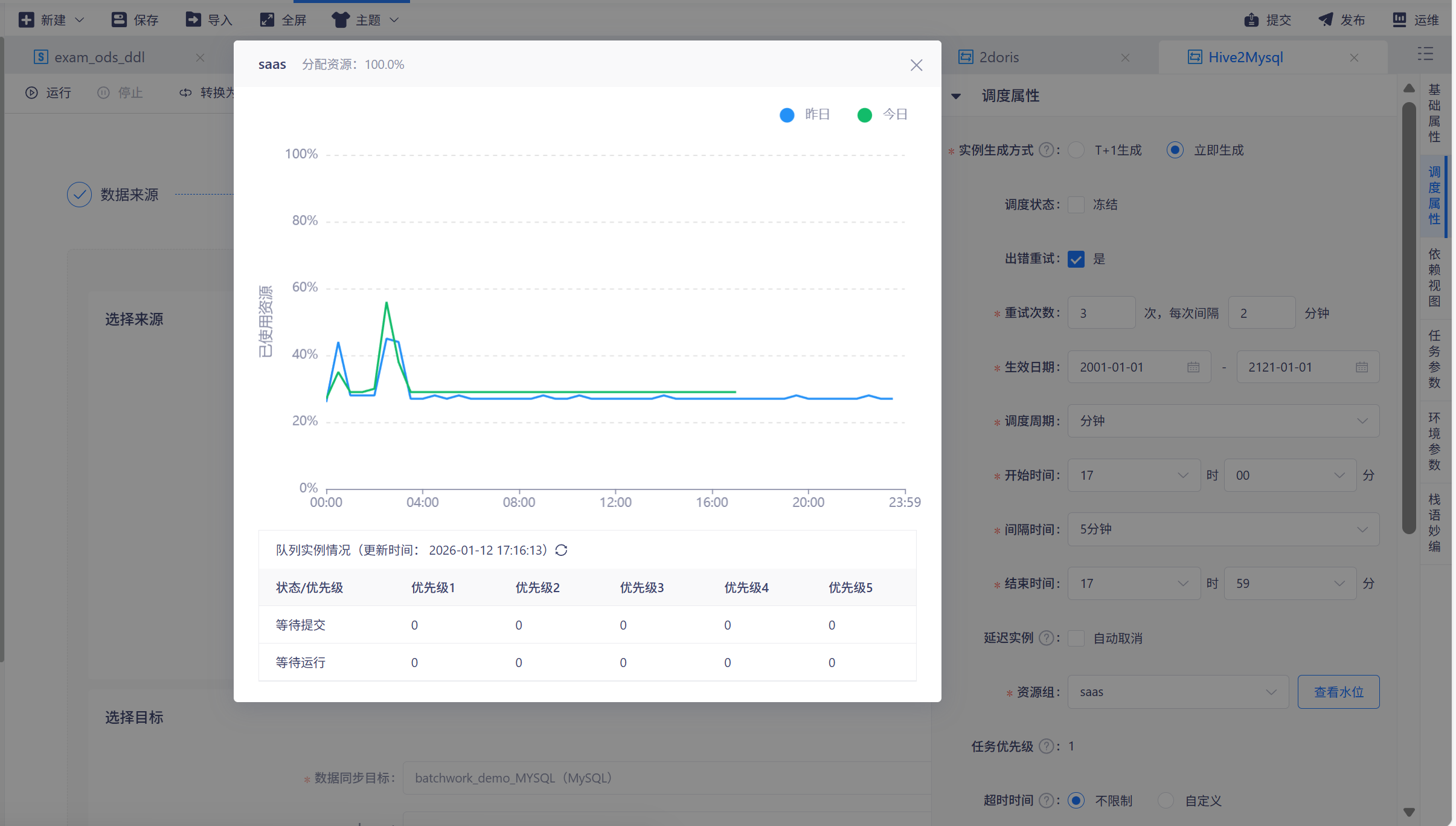Toggle 今日 series in chart legend
1456x826 pixels.
(x=882, y=115)
